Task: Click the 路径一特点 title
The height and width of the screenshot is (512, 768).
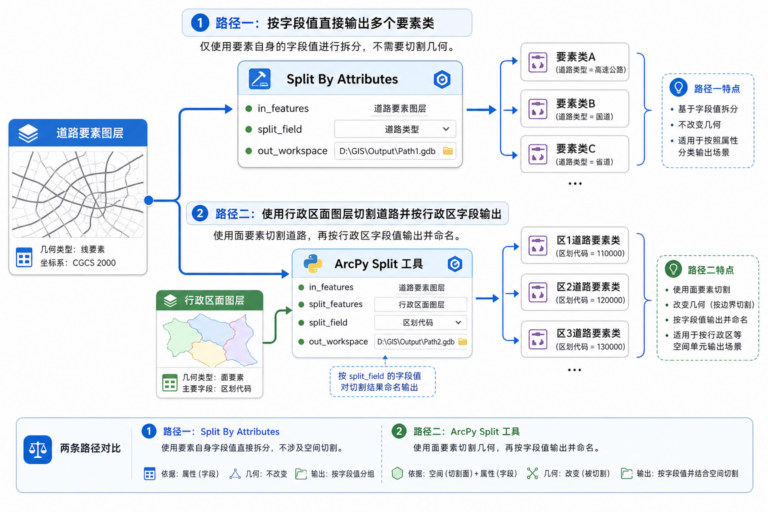Action: pyautogui.click(x=717, y=89)
